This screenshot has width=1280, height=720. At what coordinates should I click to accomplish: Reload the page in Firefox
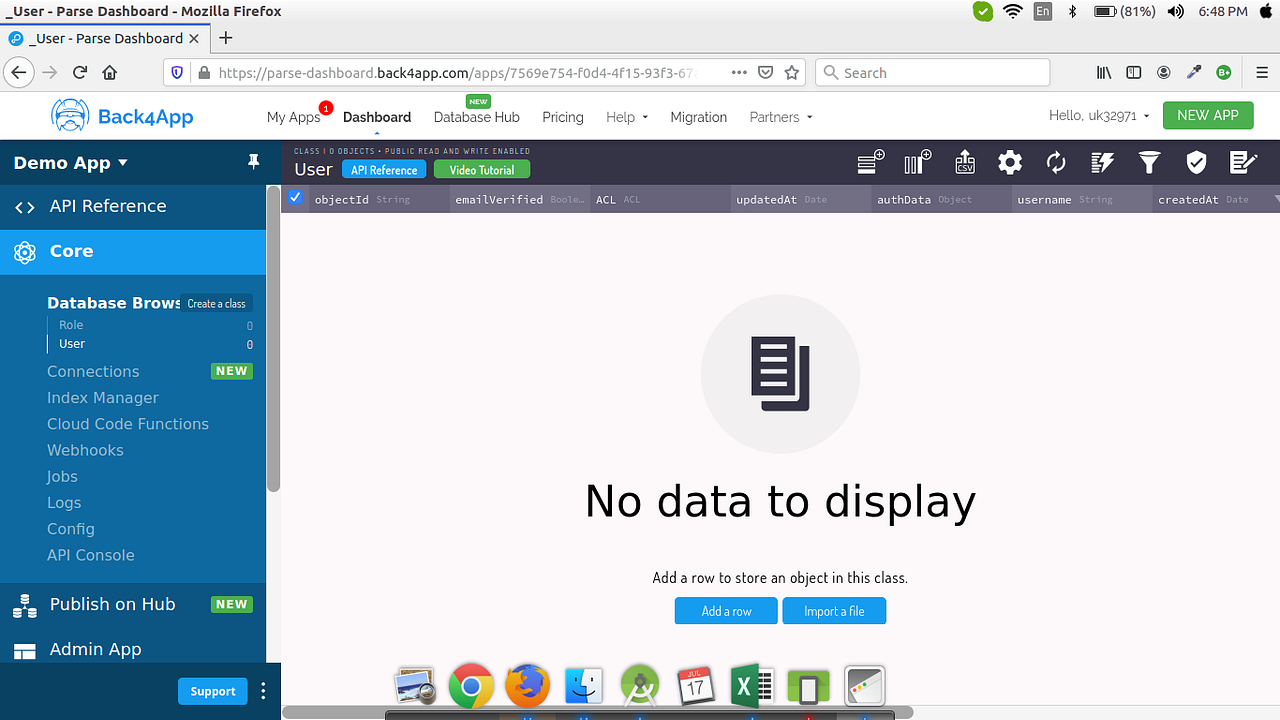(x=80, y=72)
